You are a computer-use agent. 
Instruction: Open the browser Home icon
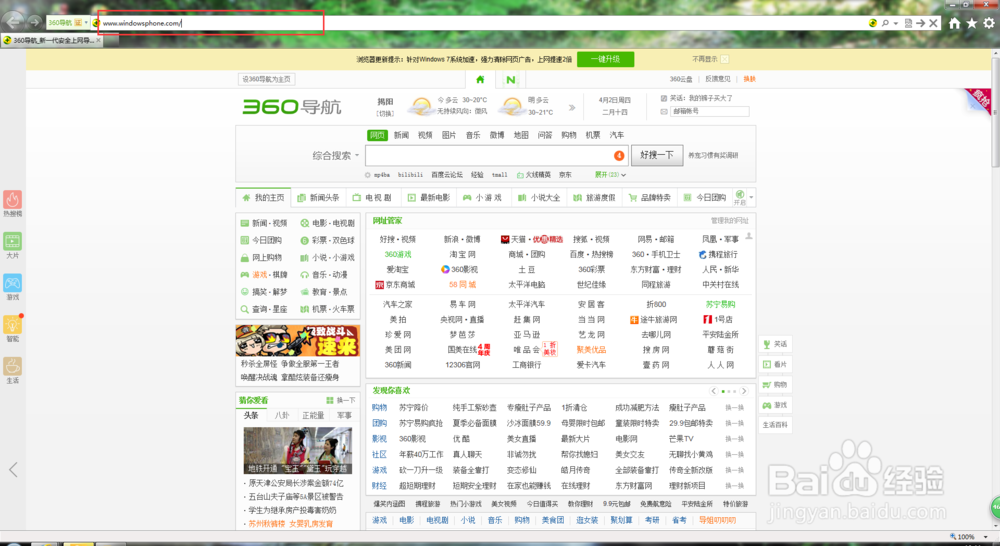954,23
